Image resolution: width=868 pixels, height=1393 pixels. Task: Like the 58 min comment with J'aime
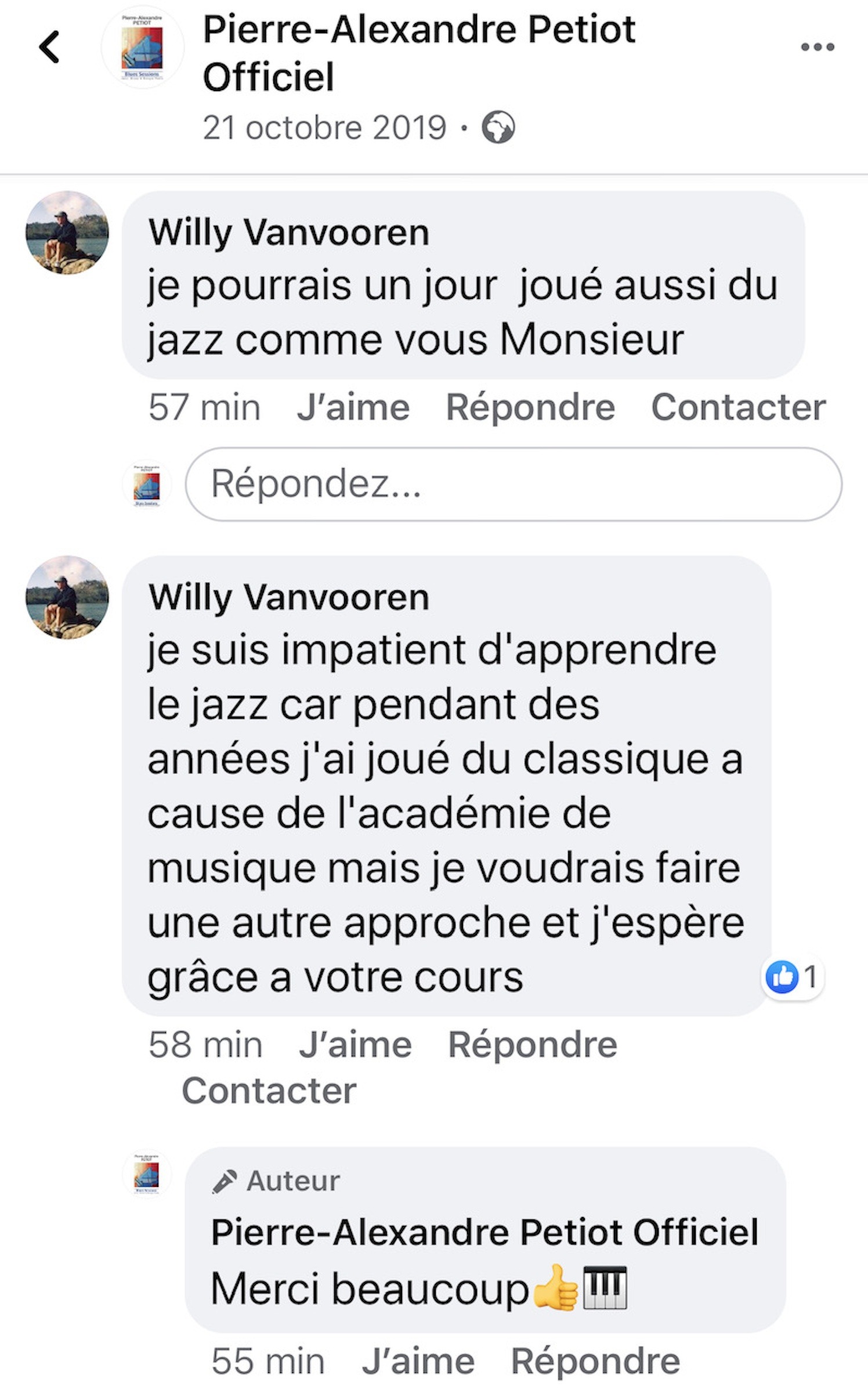(x=355, y=1044)
